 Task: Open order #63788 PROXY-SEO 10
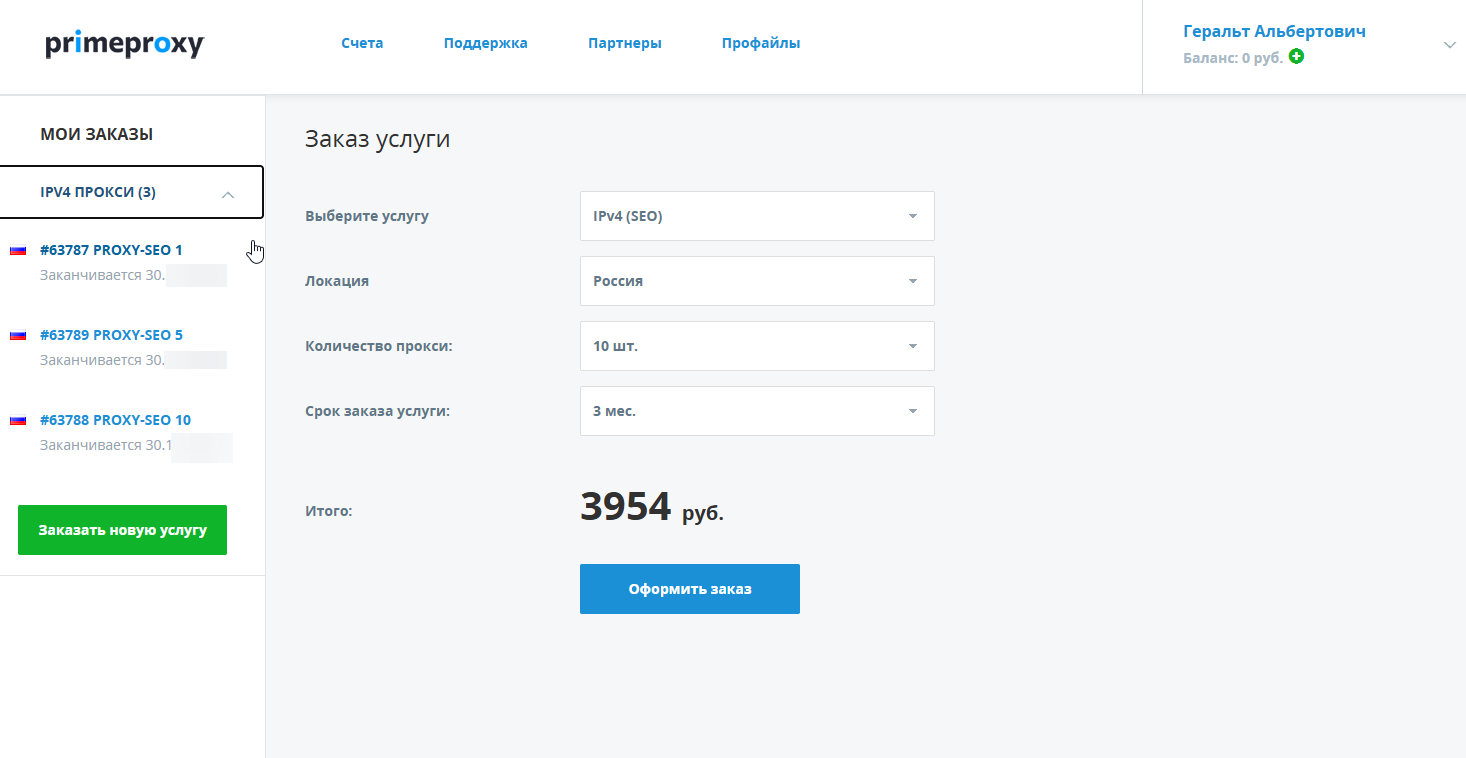point(115,420)
